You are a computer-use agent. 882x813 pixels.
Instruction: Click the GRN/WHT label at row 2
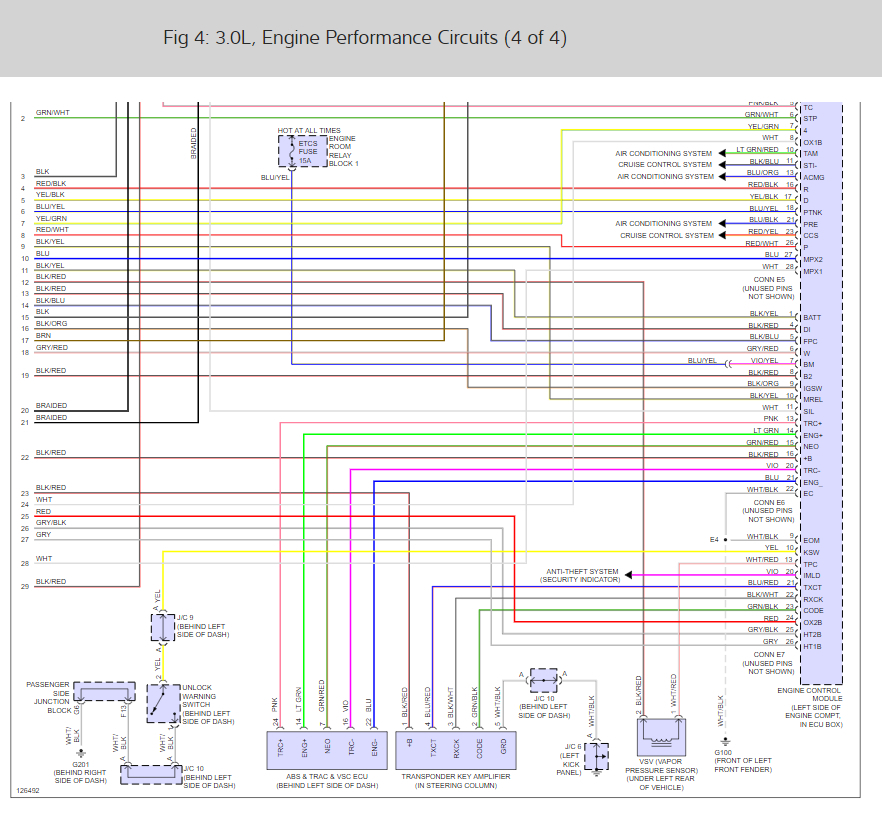click(x=53, y=113)
